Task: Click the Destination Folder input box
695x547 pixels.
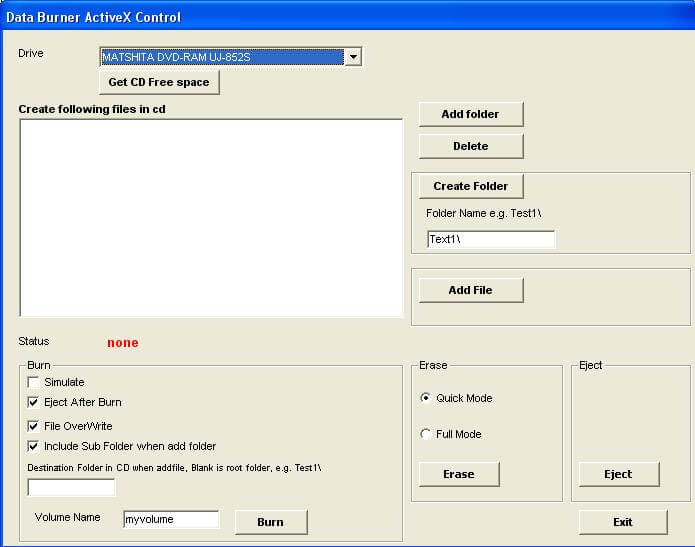Action: [71, 488]
